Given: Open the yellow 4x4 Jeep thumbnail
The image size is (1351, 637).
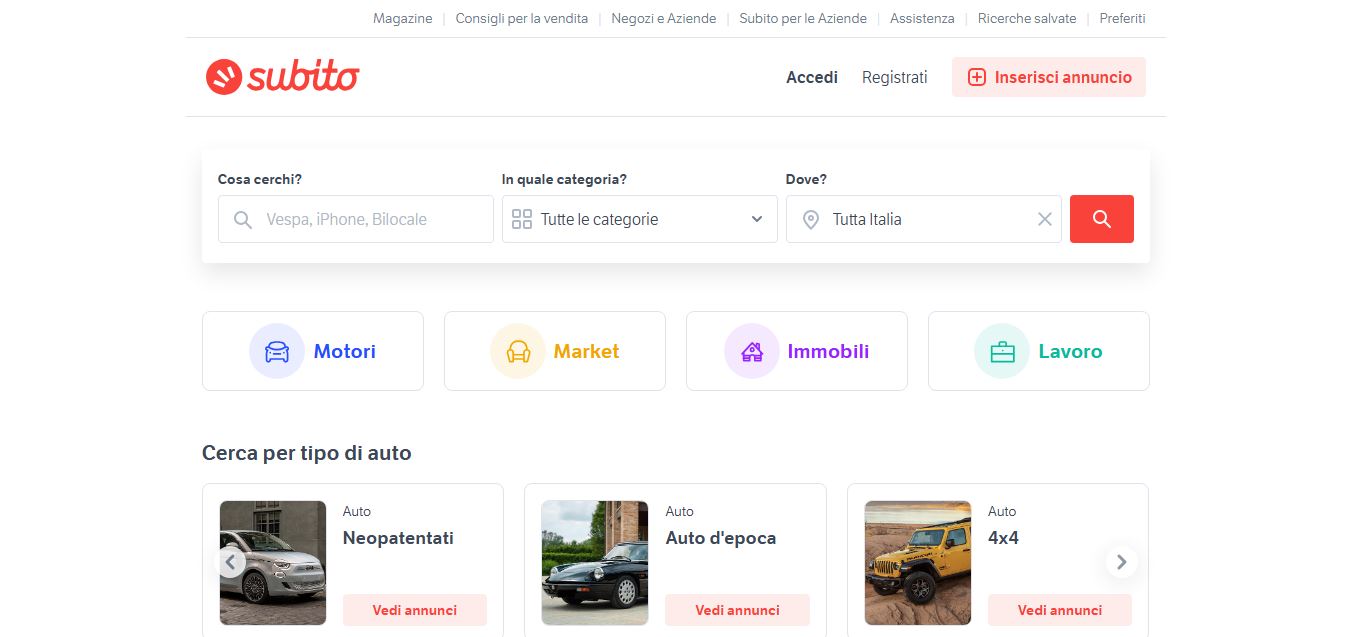Looking at the screenshot, I should (x=917, y=562).
